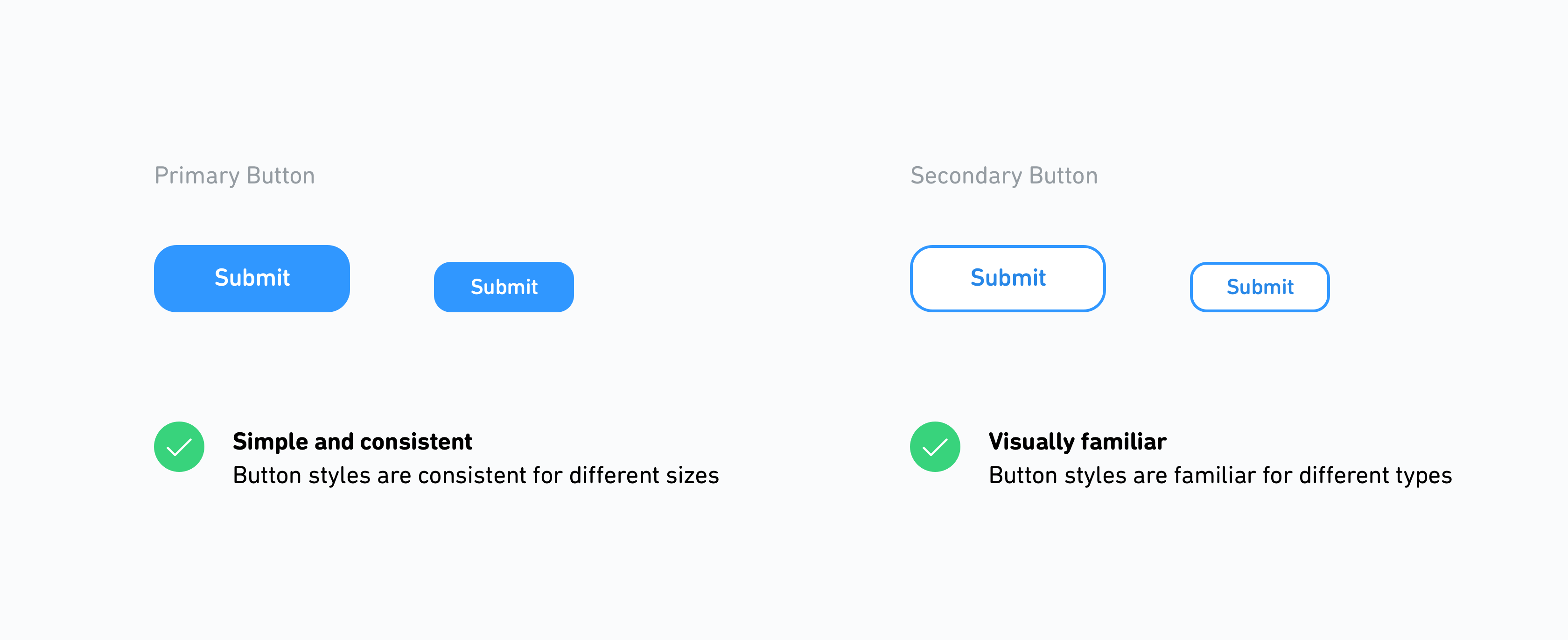Click the Submit text in the outlined large button
Screen dimensions: 1568x640
[1008, 278]
